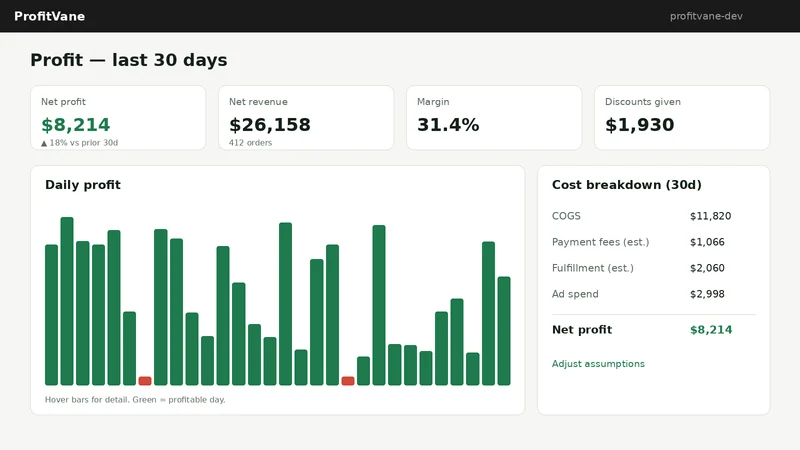Screen dimensions: 800x450
Task: Select the Net profit label in top card
Action: tap(63, 102)
